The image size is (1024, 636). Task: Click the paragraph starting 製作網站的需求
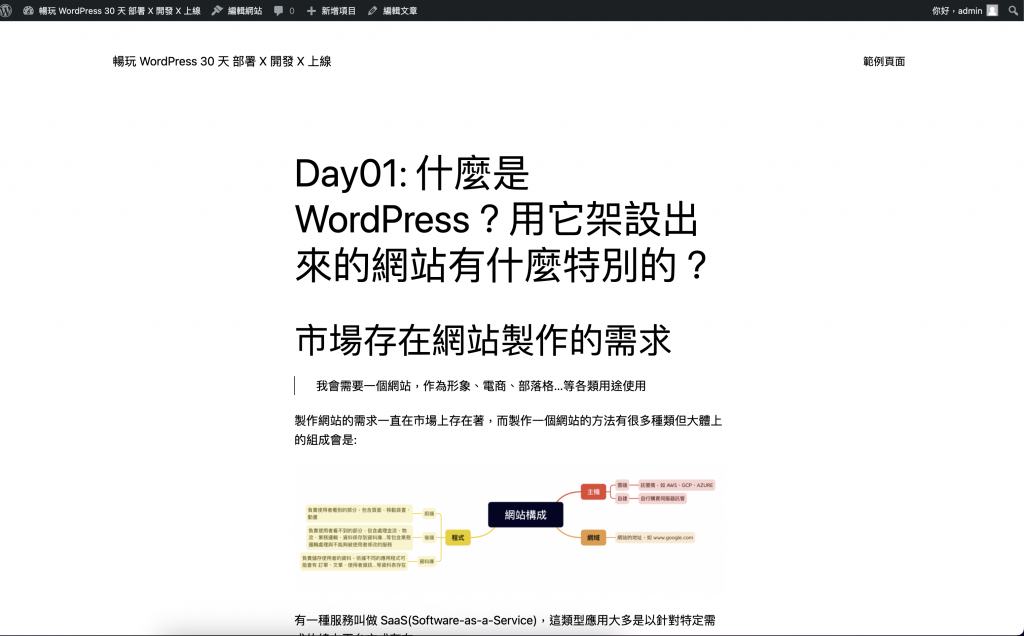point(508,430)
